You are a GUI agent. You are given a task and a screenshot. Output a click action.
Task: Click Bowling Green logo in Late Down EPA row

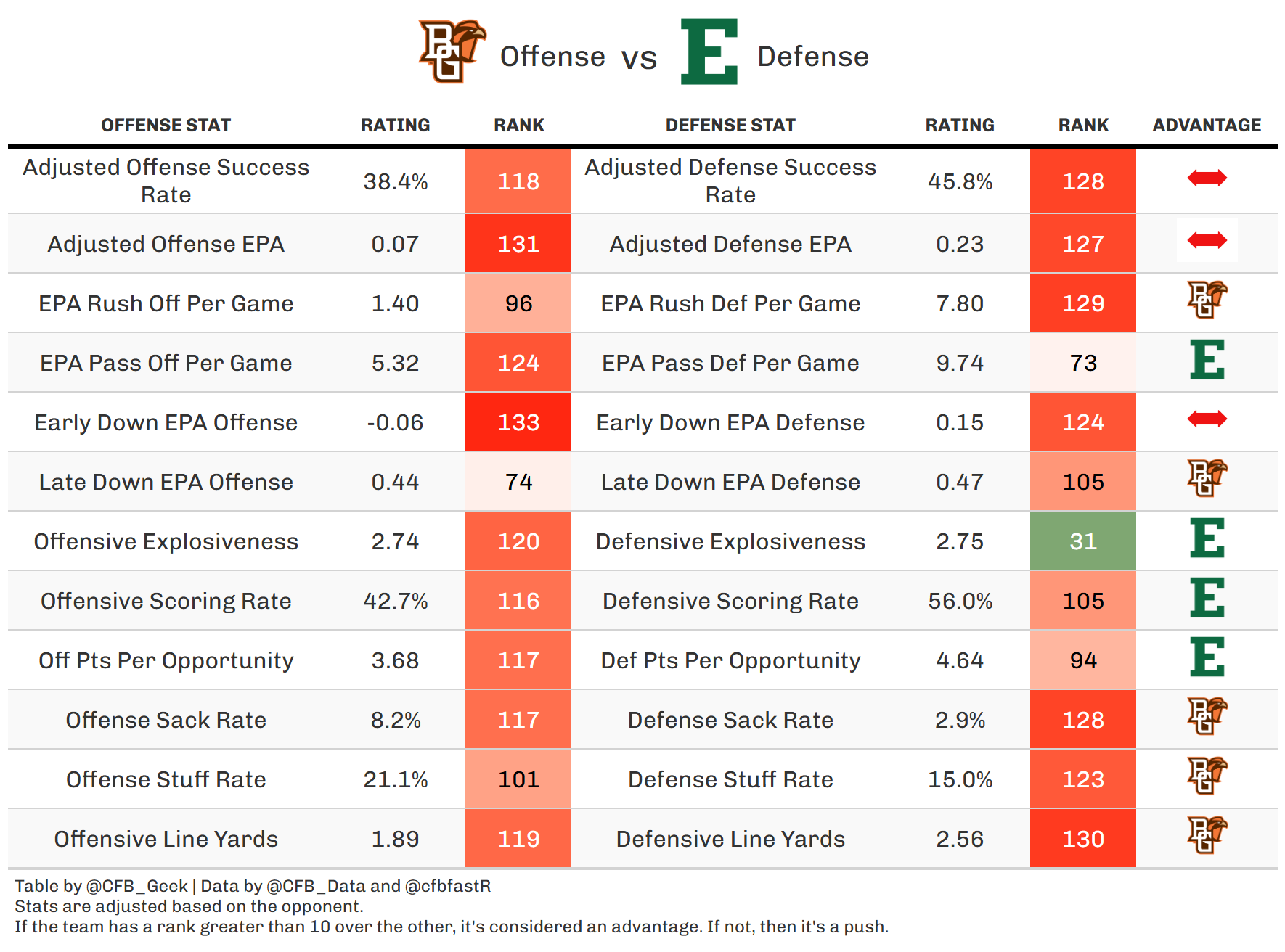1207,478
